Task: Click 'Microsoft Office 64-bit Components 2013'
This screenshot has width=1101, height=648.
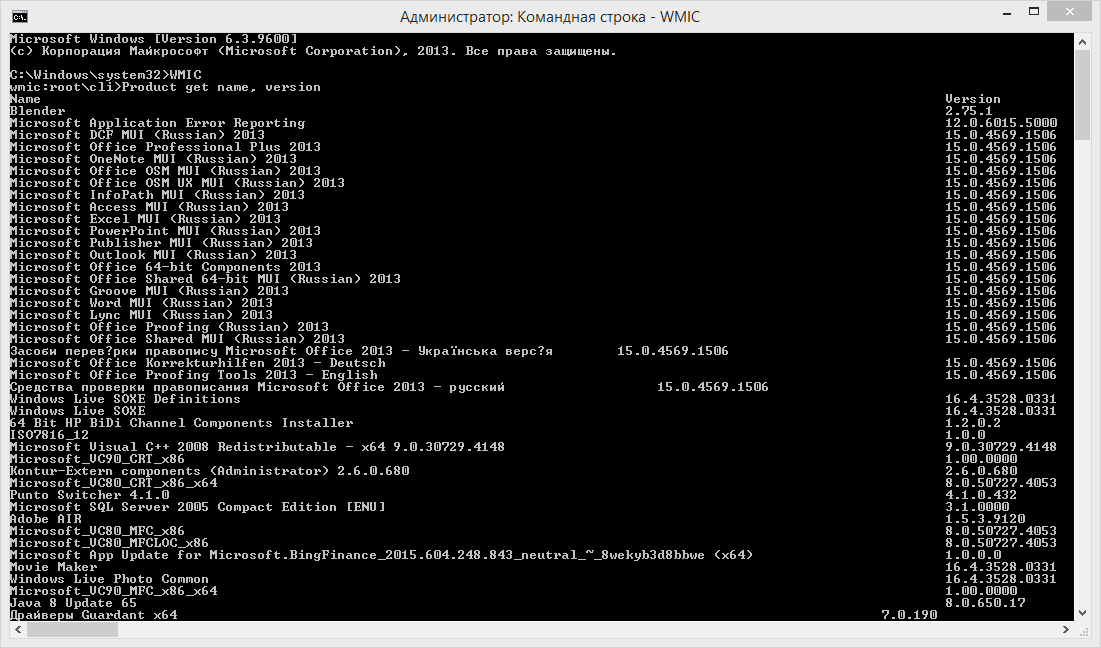Action: [x=165, y=267]
